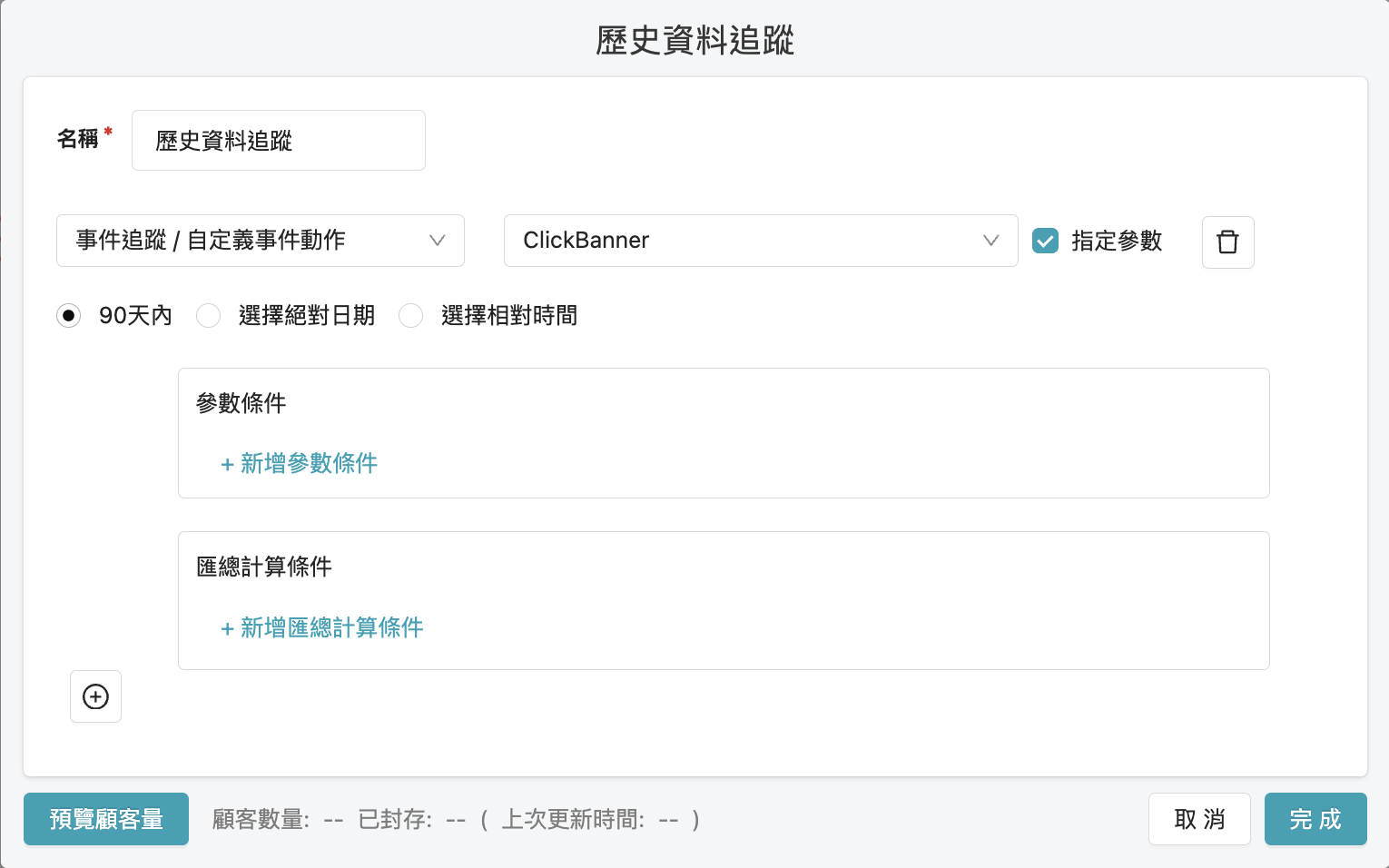Click the red asterisk beside 名稱
1389x868 pixels.
(x=107, y=132)
